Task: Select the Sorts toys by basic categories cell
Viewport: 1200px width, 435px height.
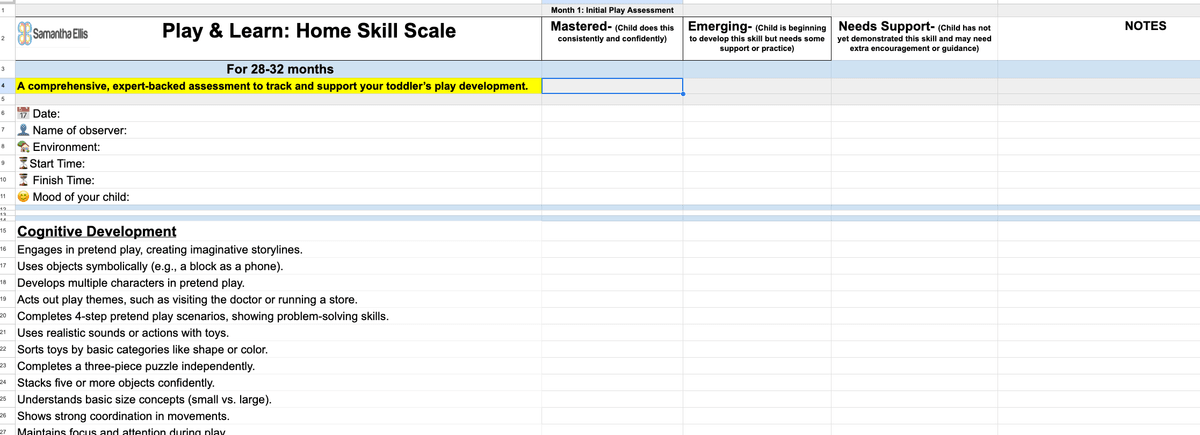Action: 142,350
